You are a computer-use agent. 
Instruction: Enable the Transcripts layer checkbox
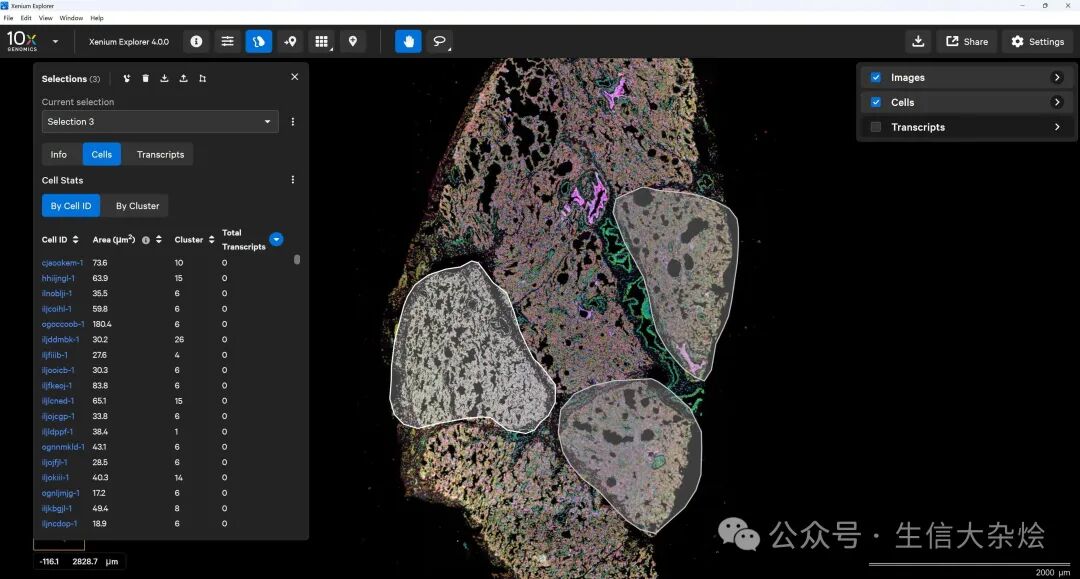875,127
